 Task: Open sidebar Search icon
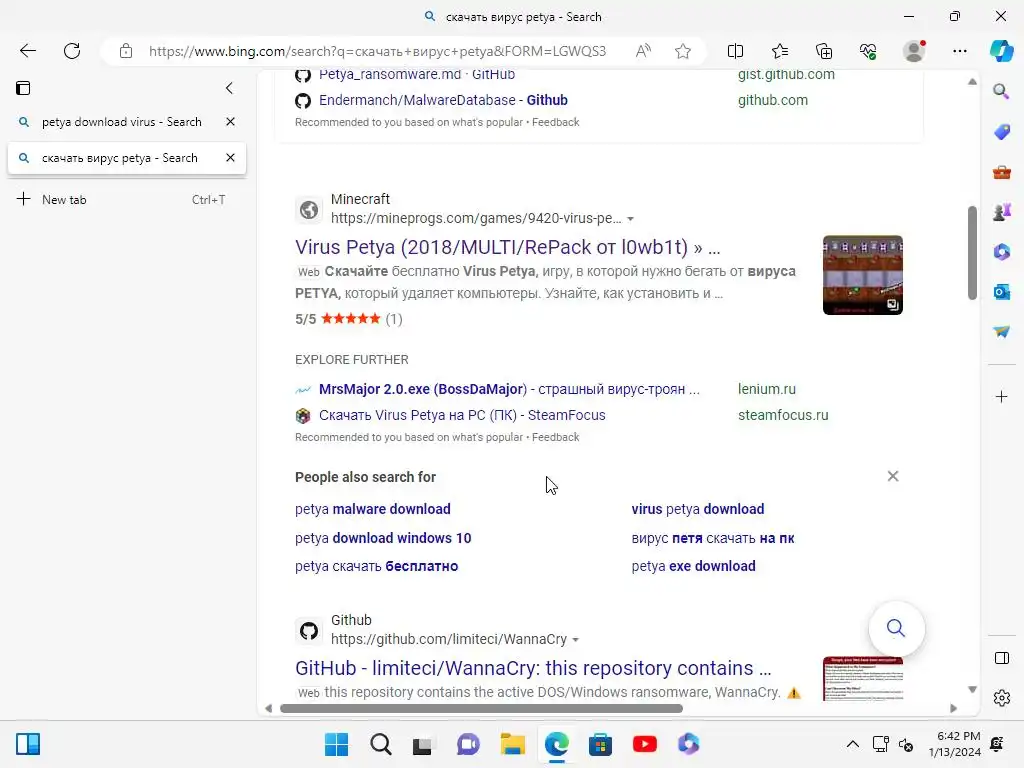click(1001, 91)
